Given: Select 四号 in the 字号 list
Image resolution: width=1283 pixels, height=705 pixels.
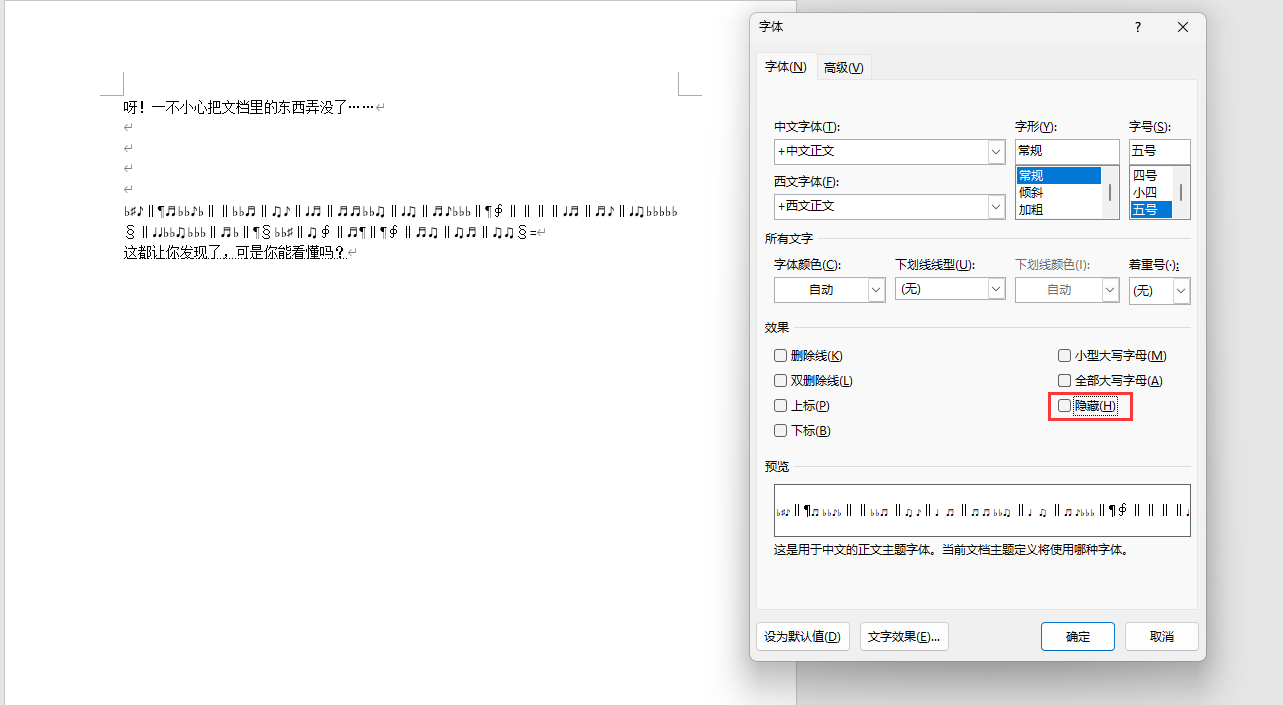Looking at the screenshot, I should (x=1151, y=176).
